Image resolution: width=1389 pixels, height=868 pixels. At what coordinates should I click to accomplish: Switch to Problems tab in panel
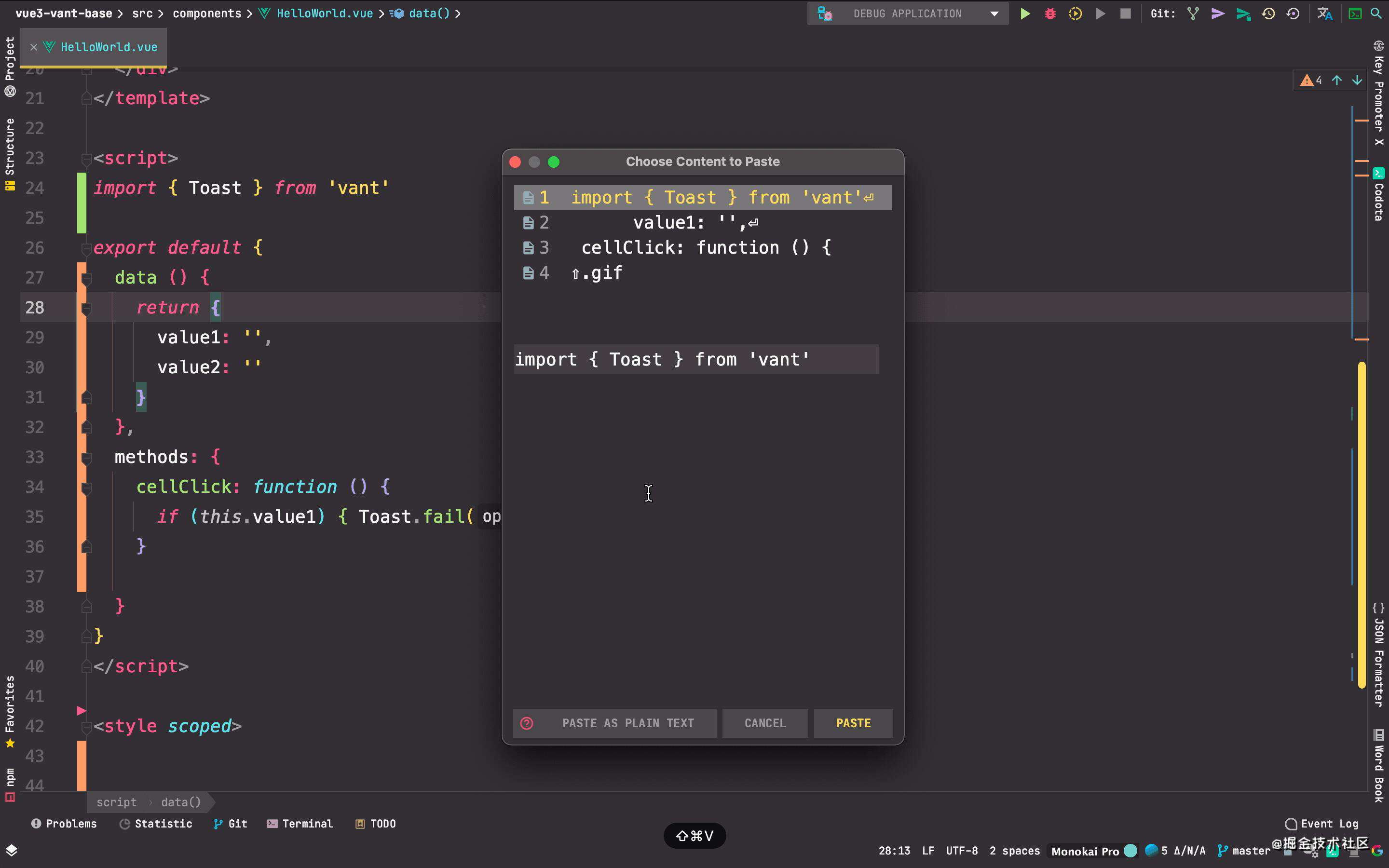click(x=63, y=823)
